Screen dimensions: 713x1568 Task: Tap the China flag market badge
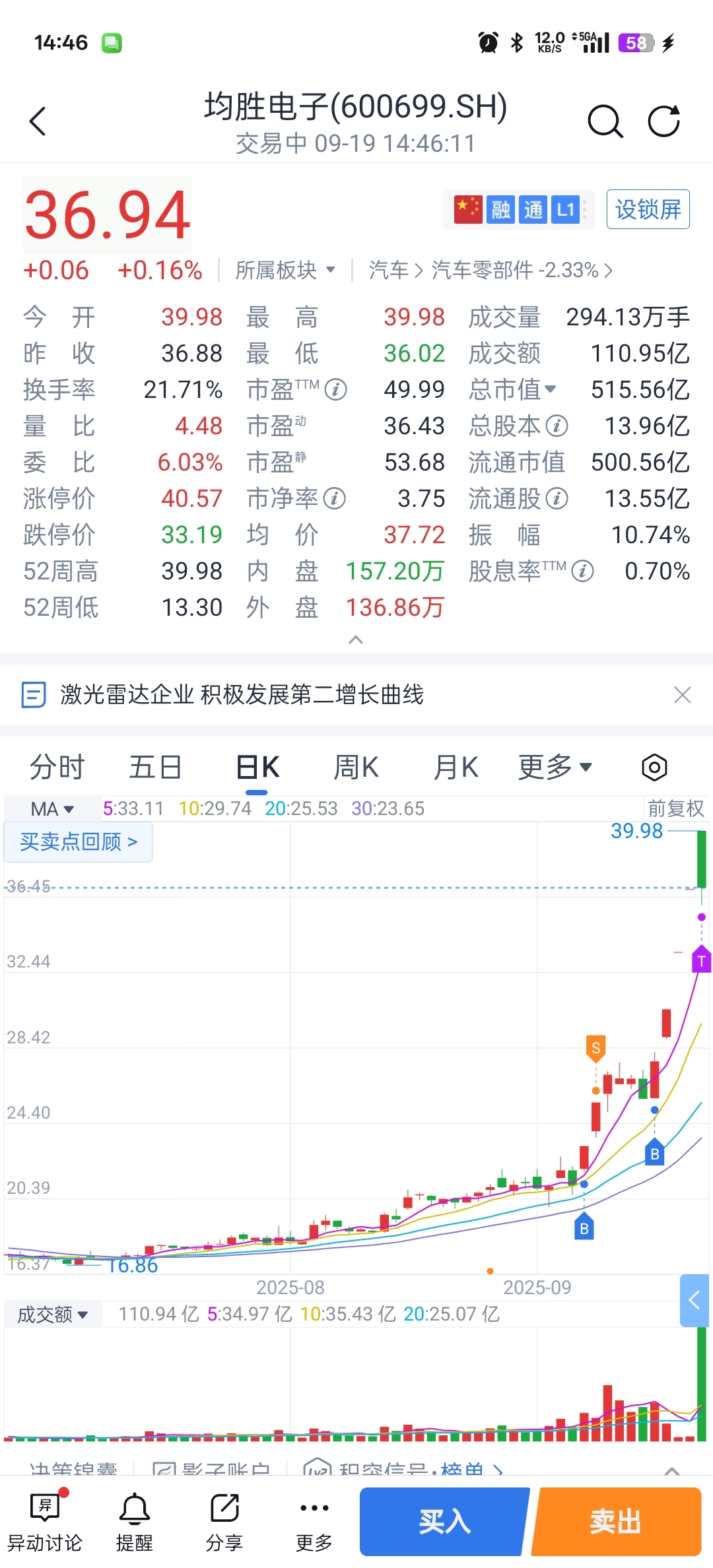pos(468,210)
